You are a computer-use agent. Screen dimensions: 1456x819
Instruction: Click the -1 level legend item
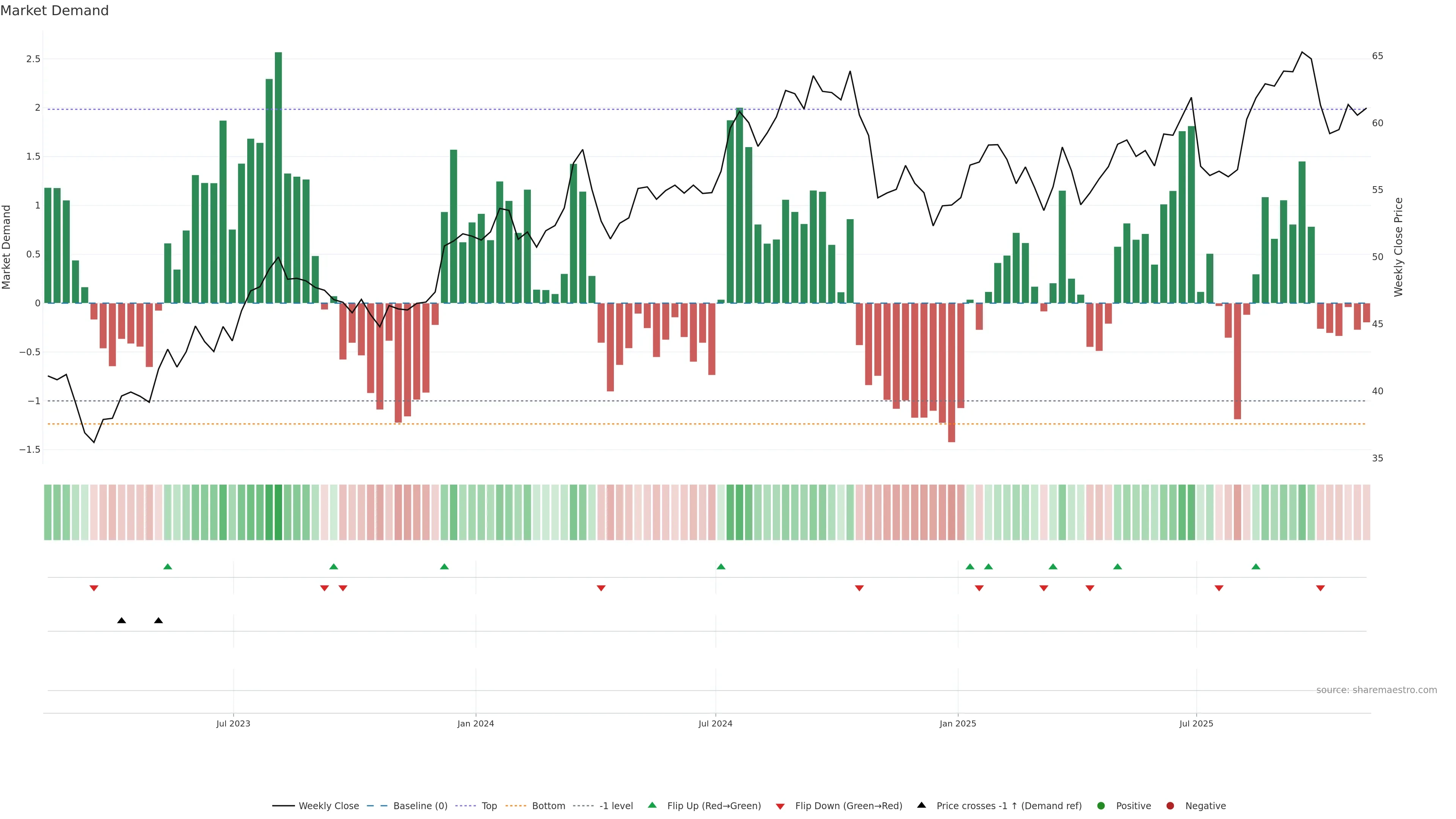click(615, 806)
